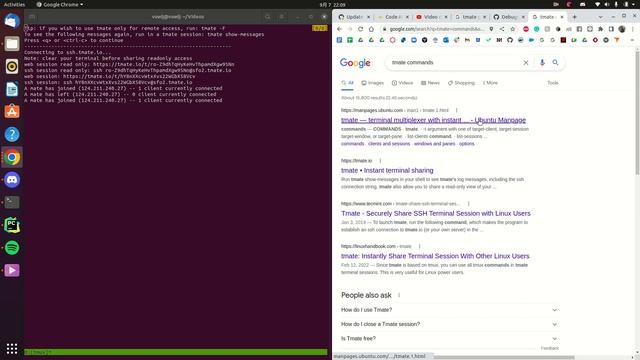Launch Rhythmbox from the dock

click(12, 66)
